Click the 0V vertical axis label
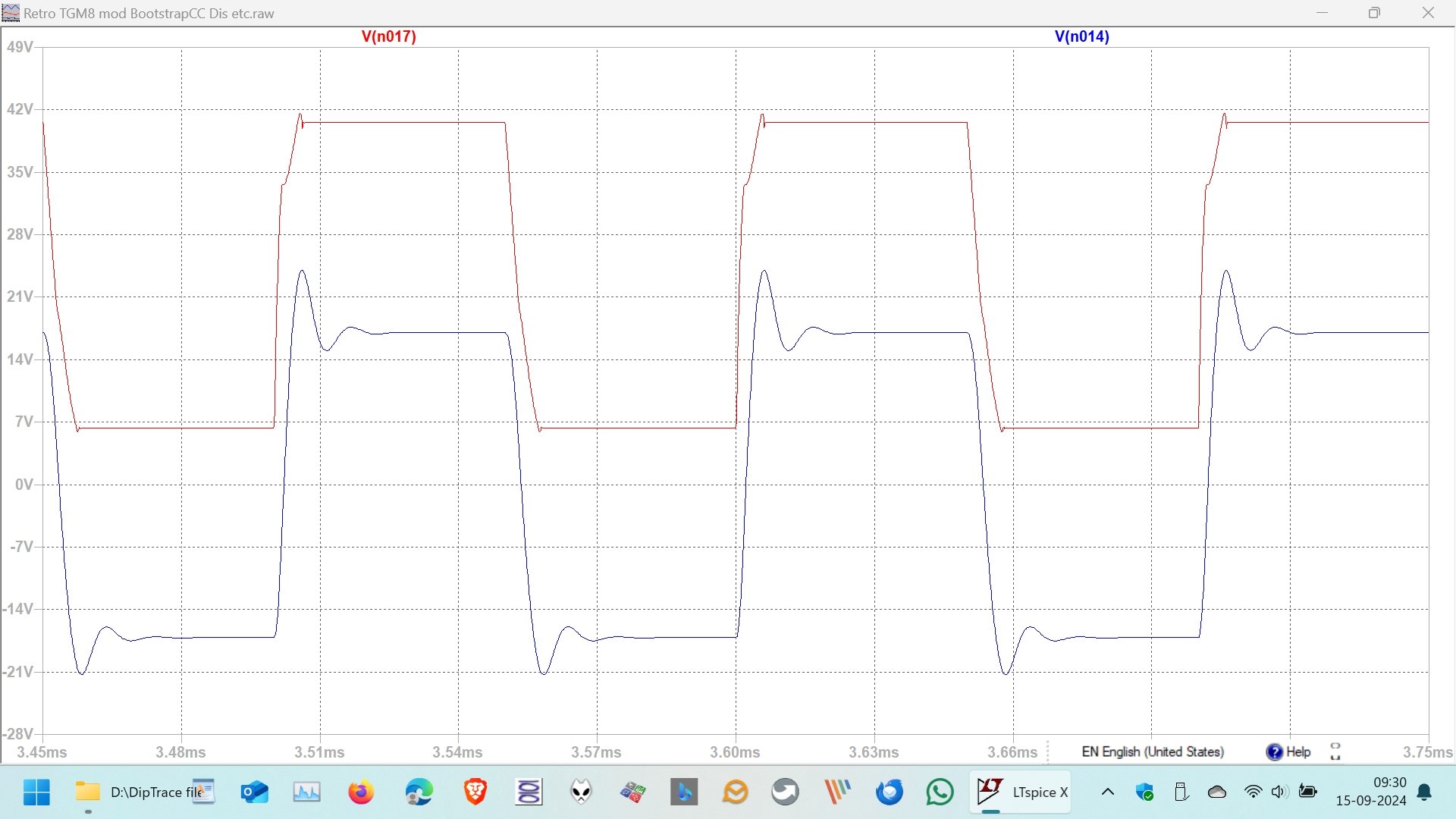The width and height of the screenshot is (1456, 819). click(24, 484)
